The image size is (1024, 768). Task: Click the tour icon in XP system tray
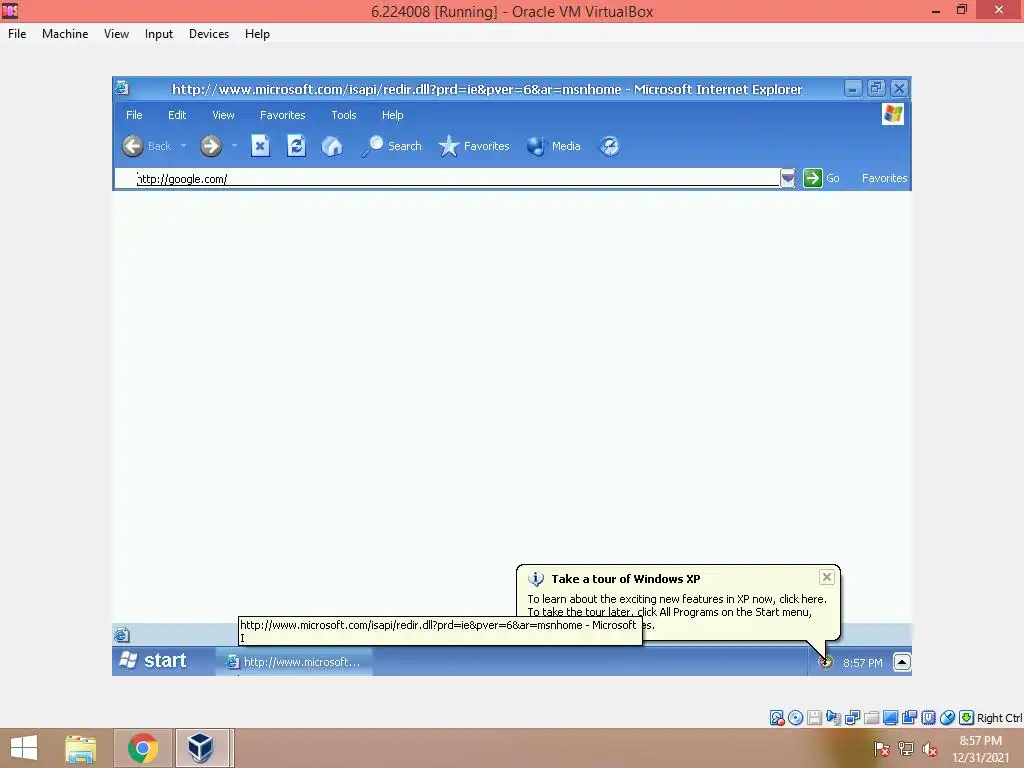click(x=825, y=662)
